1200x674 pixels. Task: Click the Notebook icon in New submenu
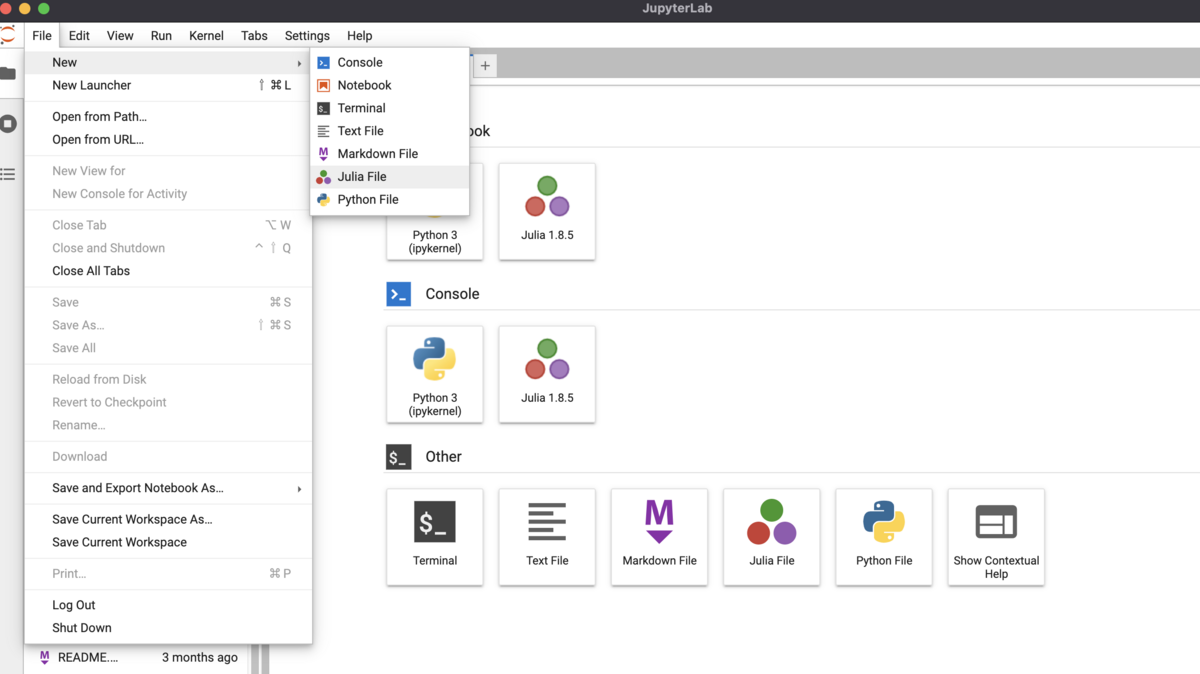coord(323,85)
